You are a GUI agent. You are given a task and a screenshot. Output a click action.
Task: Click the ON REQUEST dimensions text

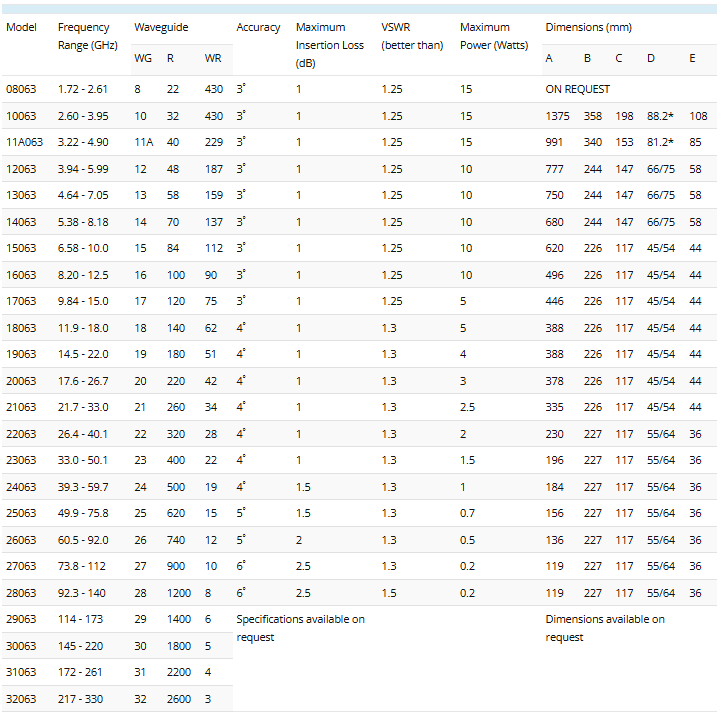pos(577,89)
